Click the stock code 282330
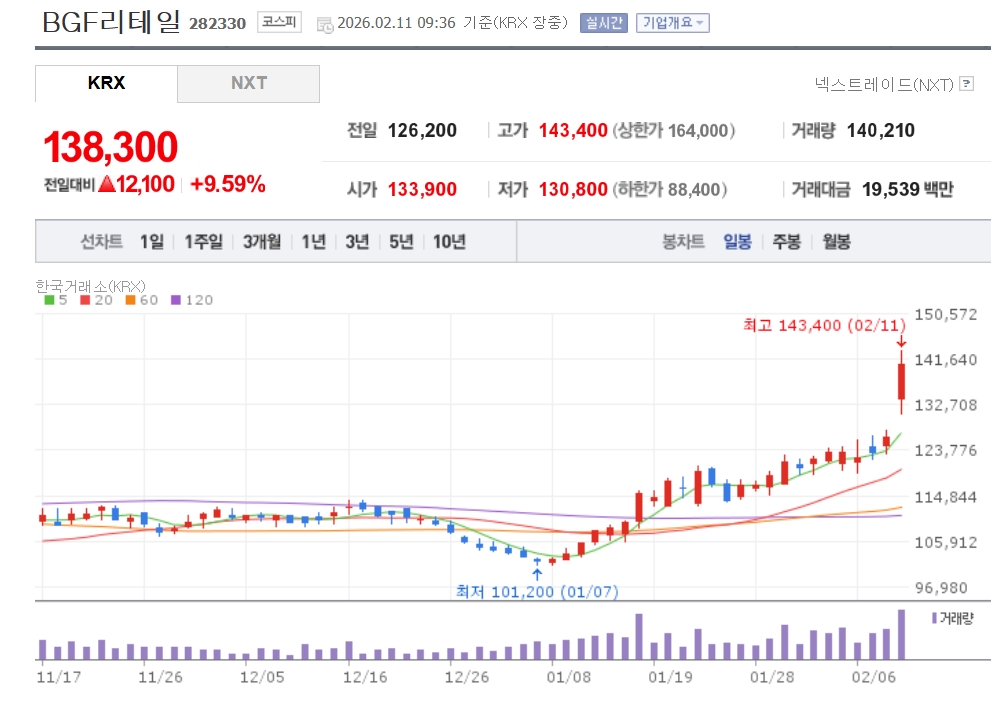The width and height of the screenshot is (991, 709). coord(217,23)
